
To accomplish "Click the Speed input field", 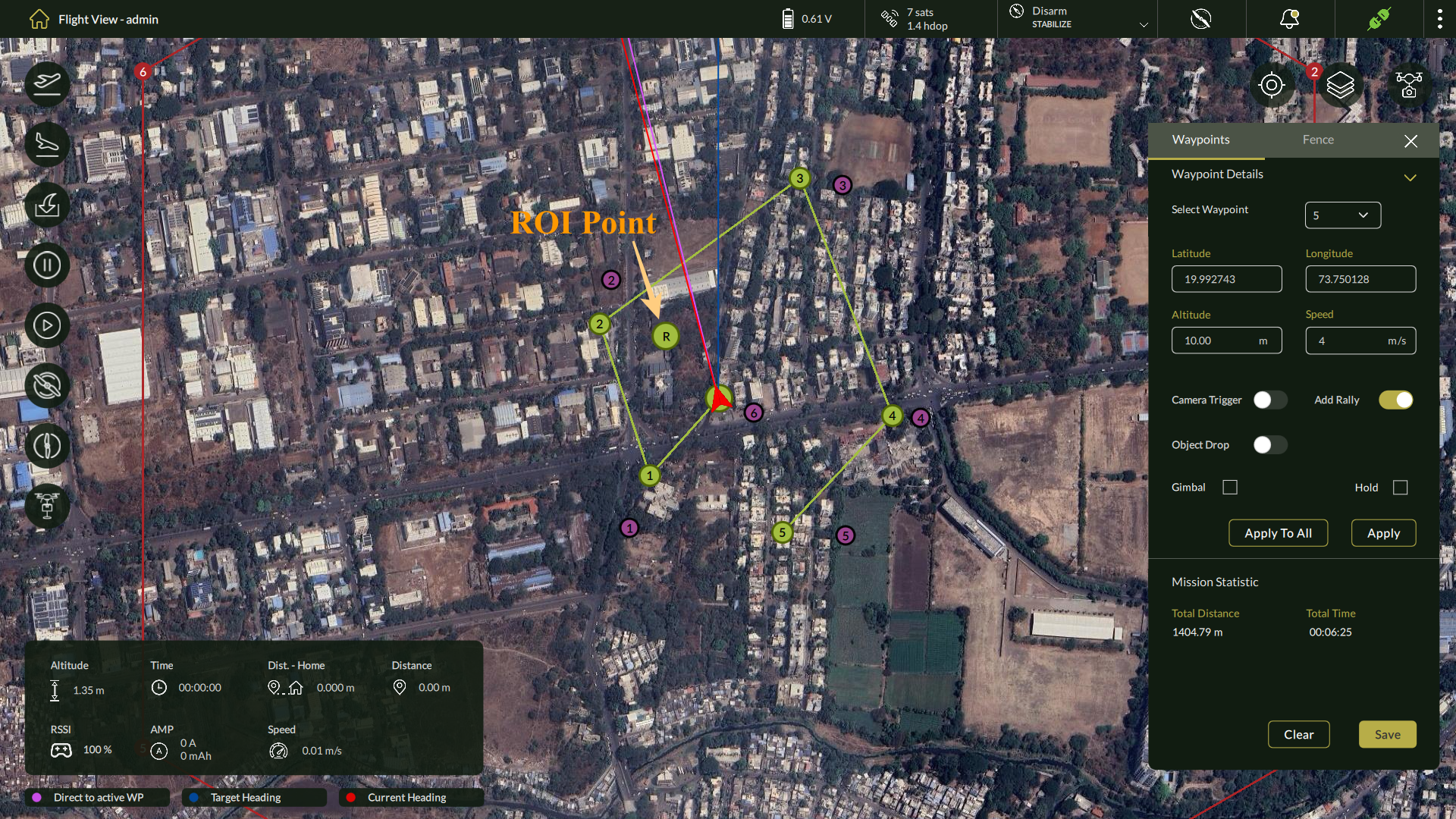I will pyautogui.click(x=1360, y=340).
